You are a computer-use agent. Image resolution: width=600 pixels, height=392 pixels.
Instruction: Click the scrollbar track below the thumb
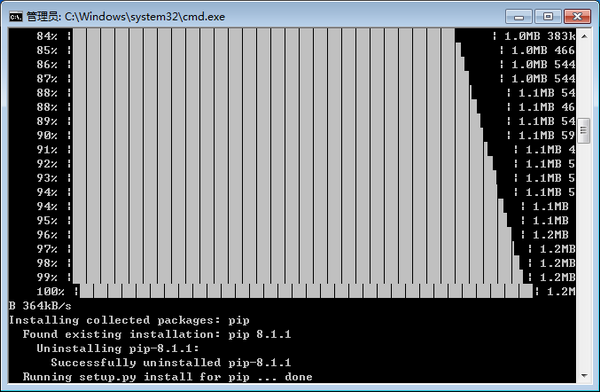pyautogui.click(x=584, y=256)
